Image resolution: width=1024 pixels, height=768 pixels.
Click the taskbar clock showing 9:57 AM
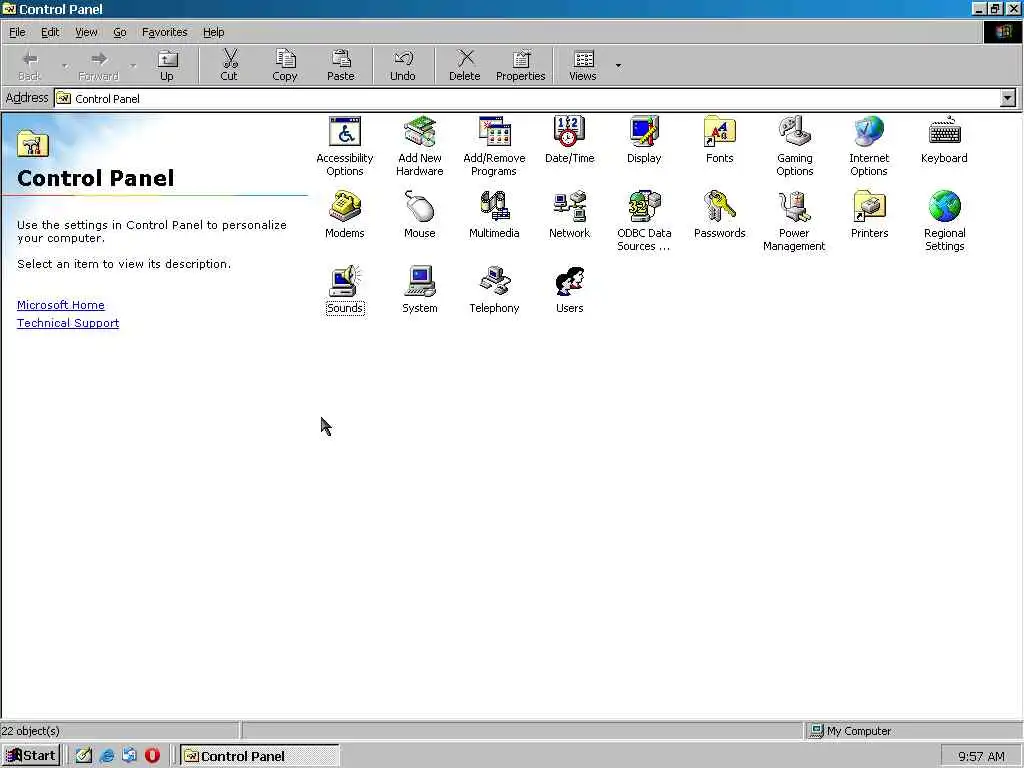(982, 756)
